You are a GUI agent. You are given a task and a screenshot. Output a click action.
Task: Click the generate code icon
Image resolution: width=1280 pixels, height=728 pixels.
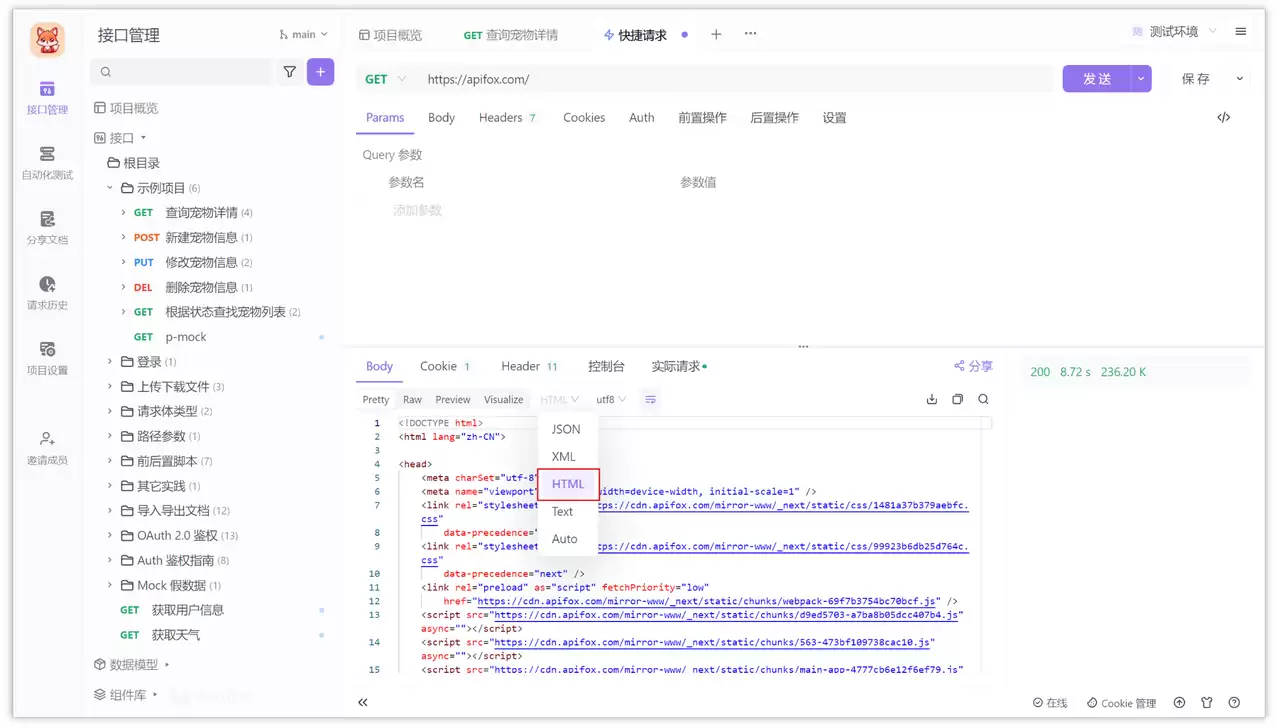[1223, 117]
